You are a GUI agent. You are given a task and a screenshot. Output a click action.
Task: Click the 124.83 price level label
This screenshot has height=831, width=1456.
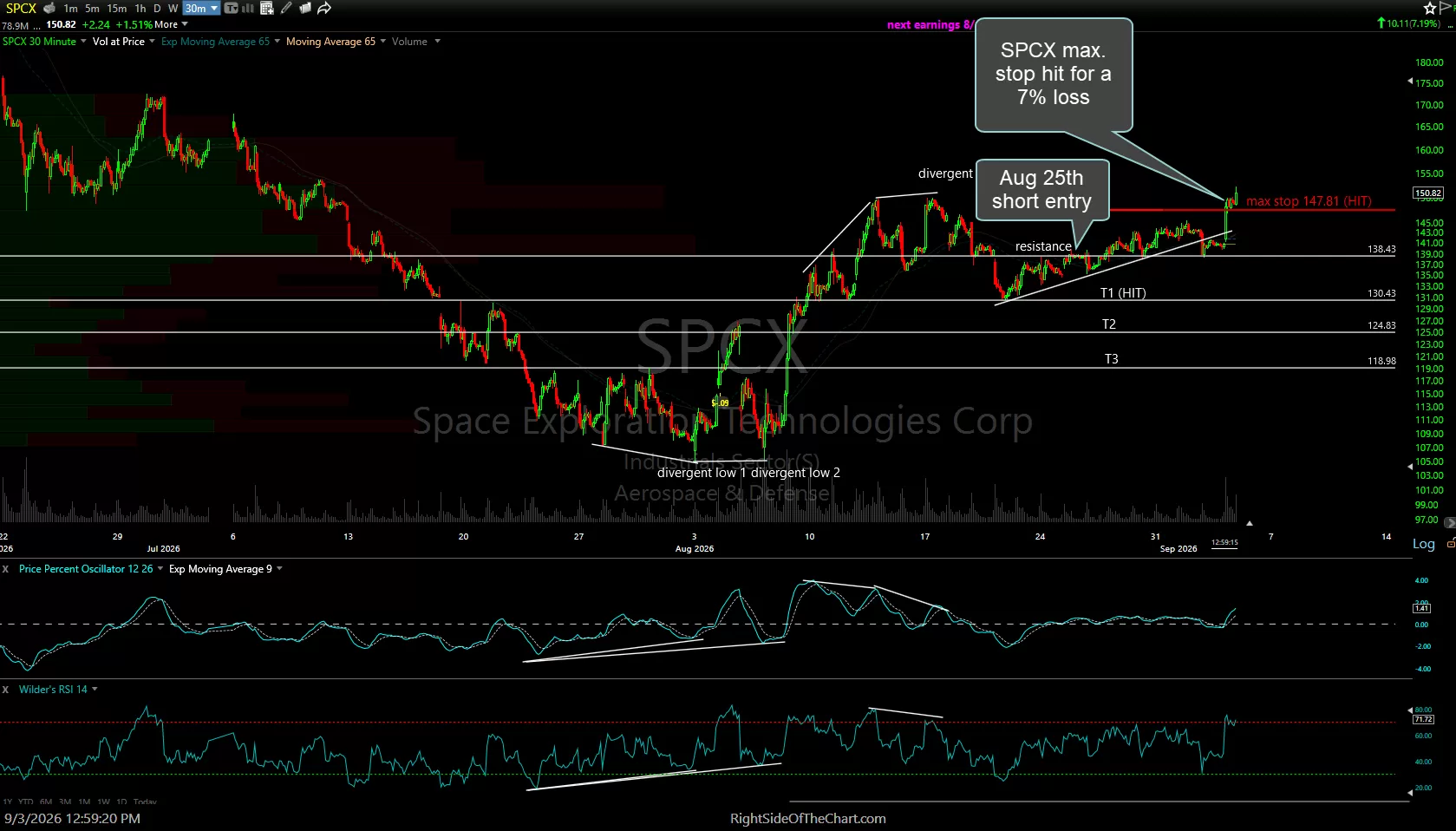coord(1381,325)
